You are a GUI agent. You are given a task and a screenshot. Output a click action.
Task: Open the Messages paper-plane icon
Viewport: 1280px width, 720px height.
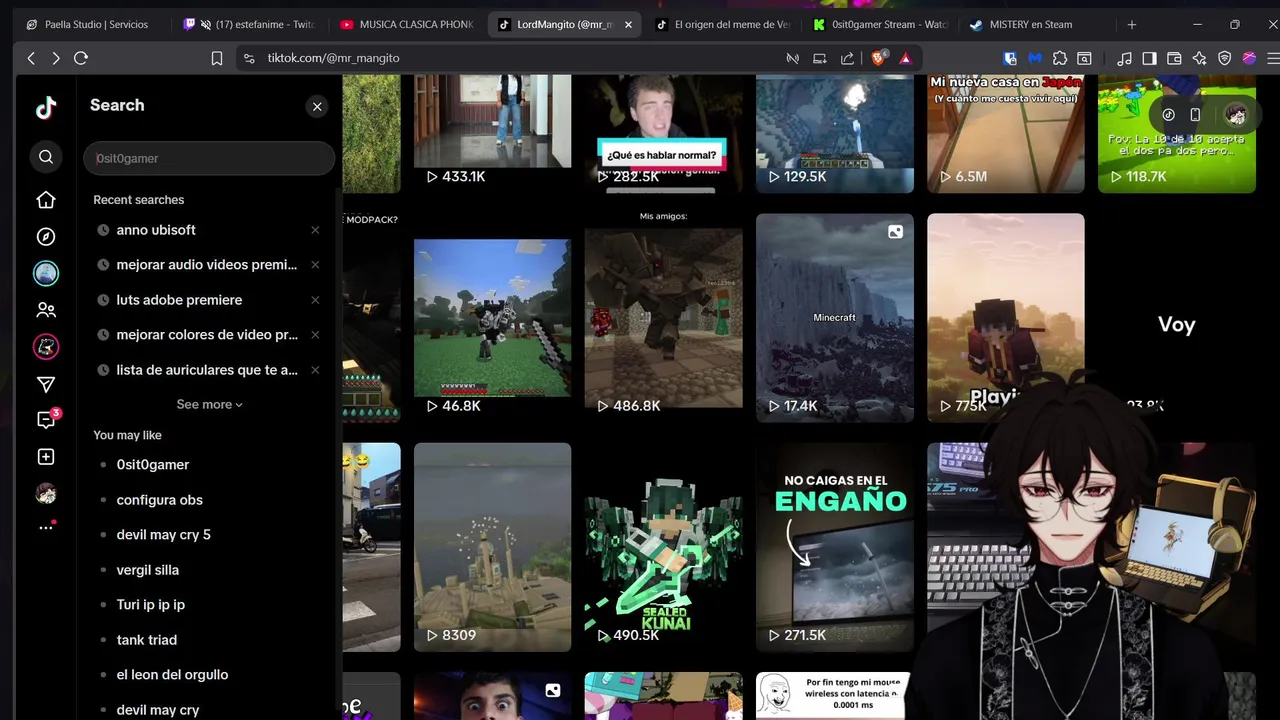coord(46,384)
